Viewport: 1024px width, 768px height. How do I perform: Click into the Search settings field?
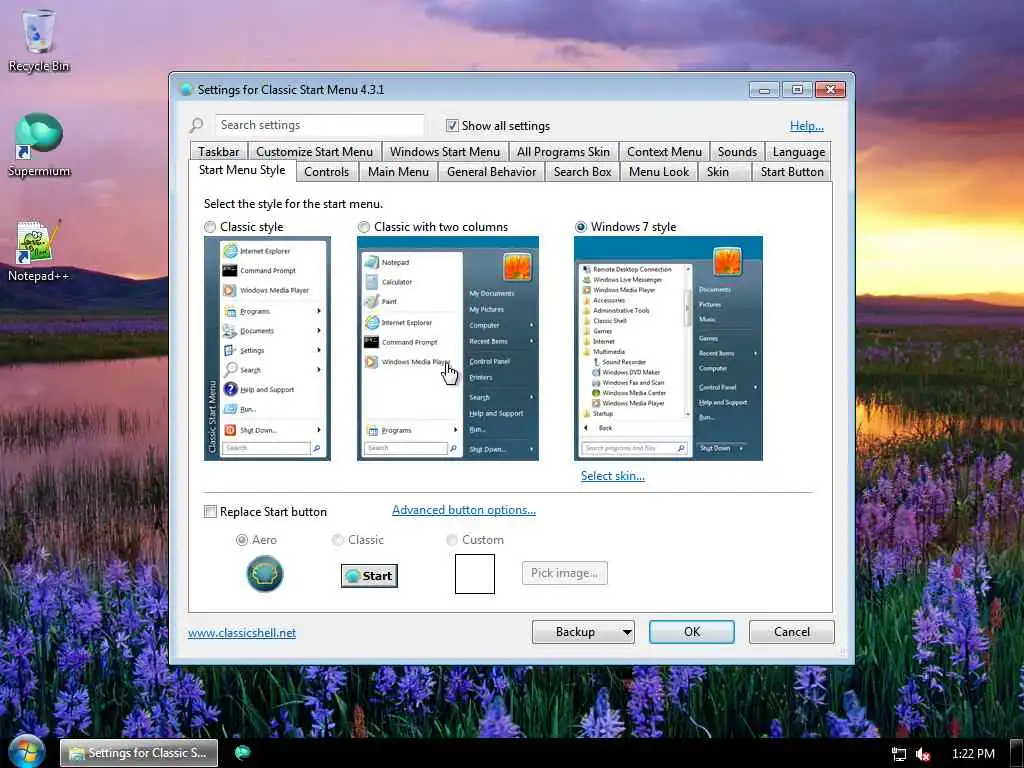(x=319, y=125)
